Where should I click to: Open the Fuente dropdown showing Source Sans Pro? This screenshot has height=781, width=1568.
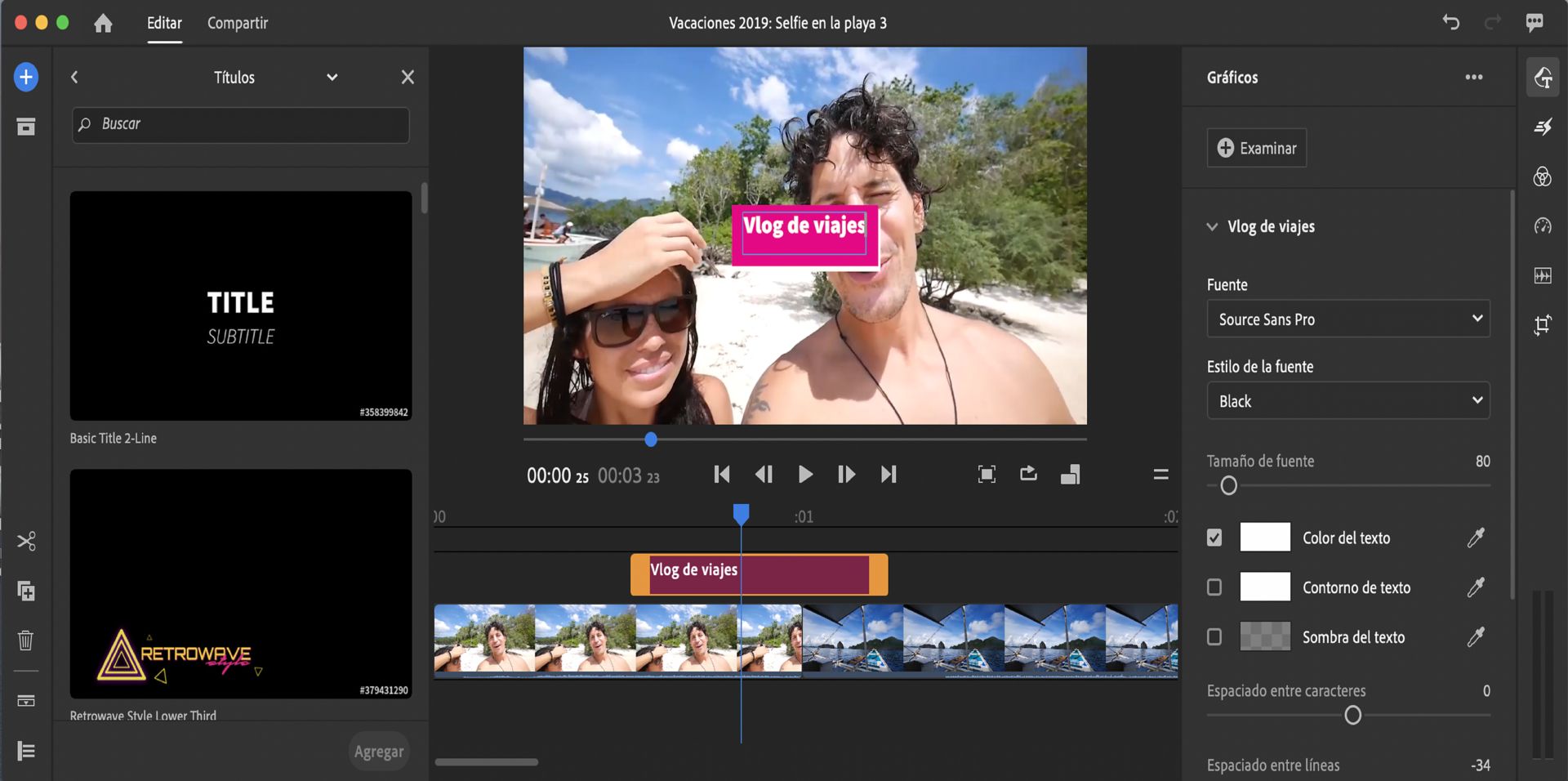[x=1347, y=319]
